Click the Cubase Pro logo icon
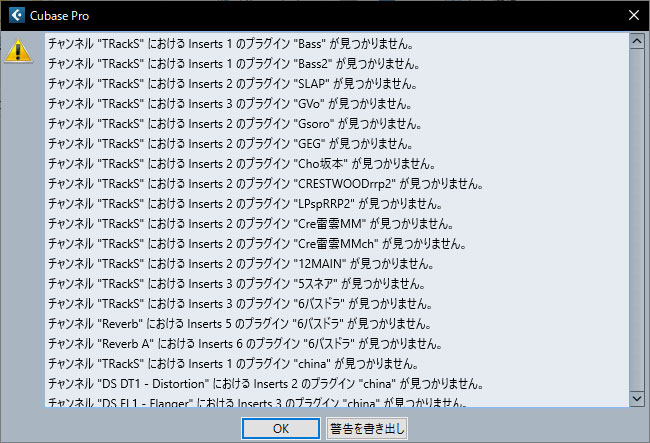The width and height of the screenshot is (650, 443). point(17,15)
